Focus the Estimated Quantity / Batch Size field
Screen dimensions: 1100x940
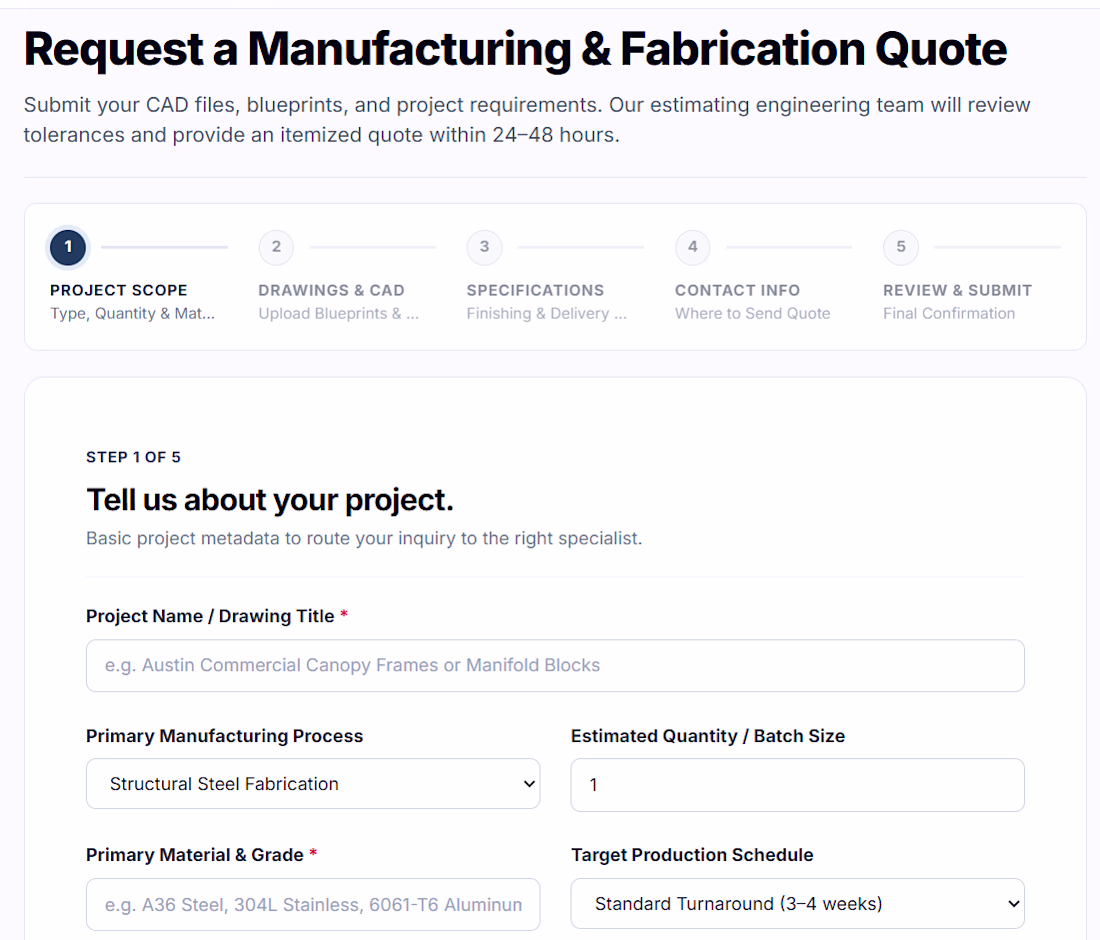coord(798,784)
